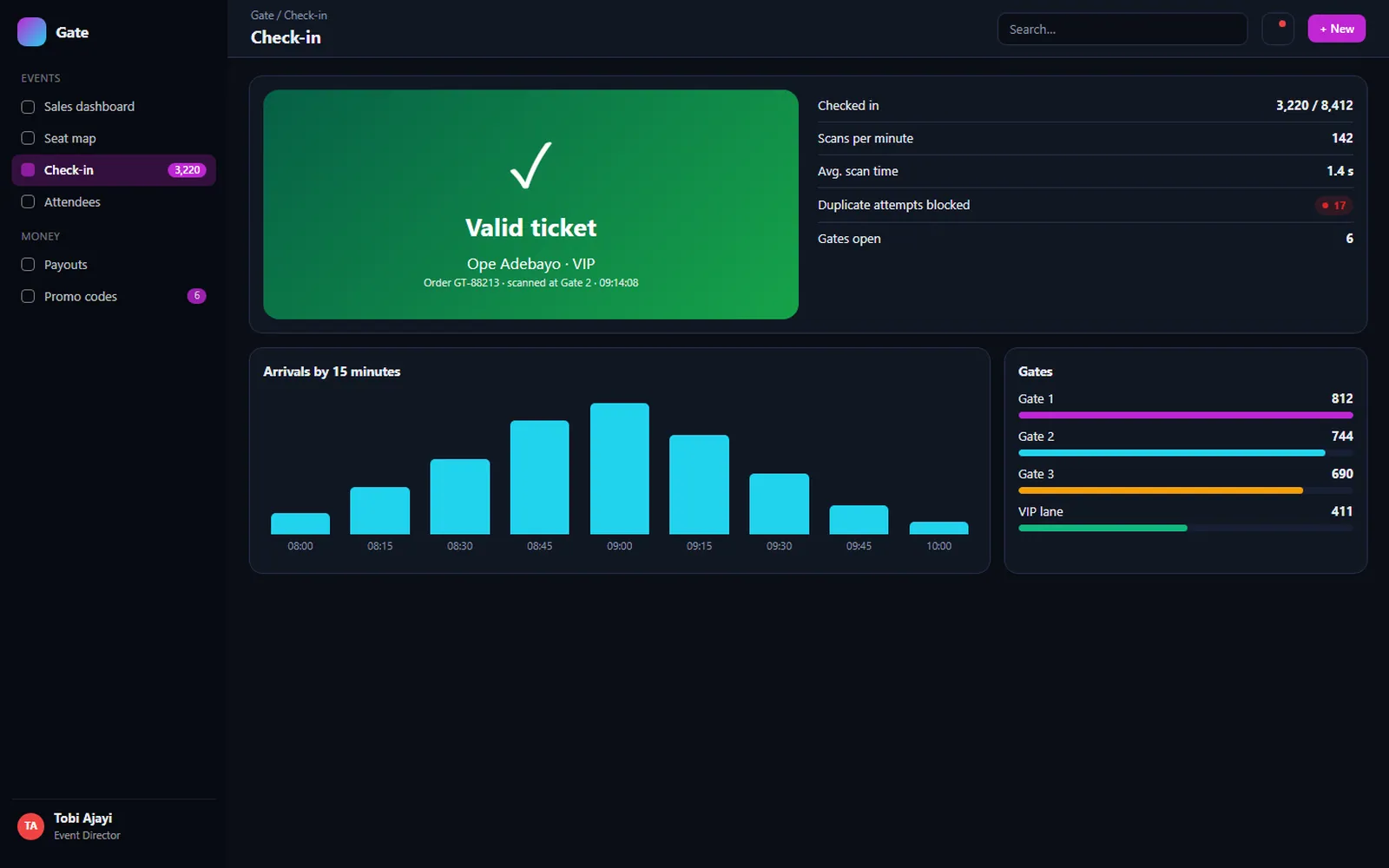Click the Seat map sidebar icon

coord(28,138)
